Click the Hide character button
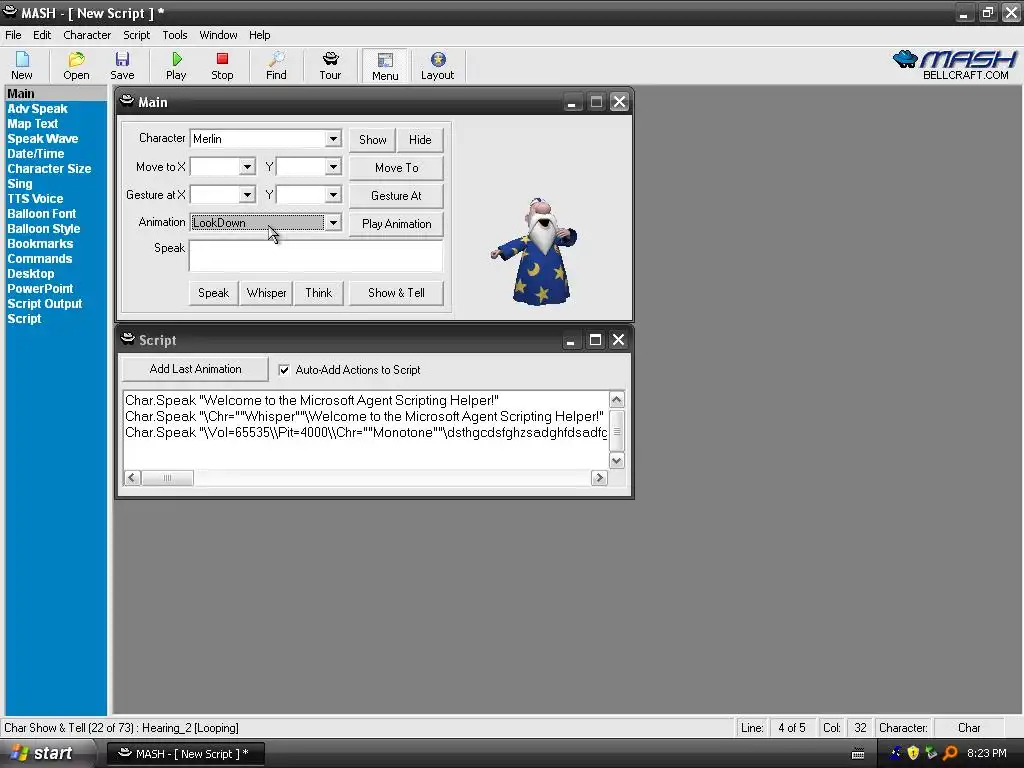 pos(420,140)
